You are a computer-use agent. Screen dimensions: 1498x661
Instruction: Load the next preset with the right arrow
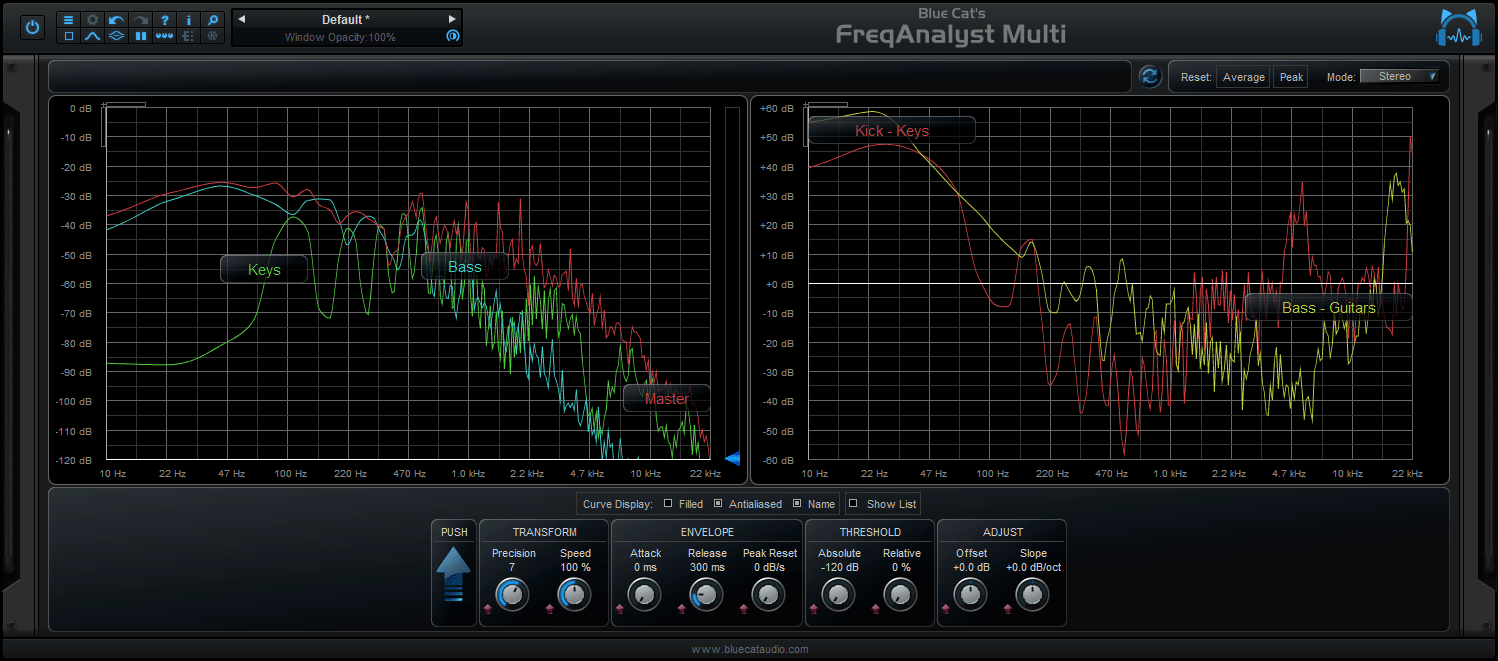tap(452, 18)
